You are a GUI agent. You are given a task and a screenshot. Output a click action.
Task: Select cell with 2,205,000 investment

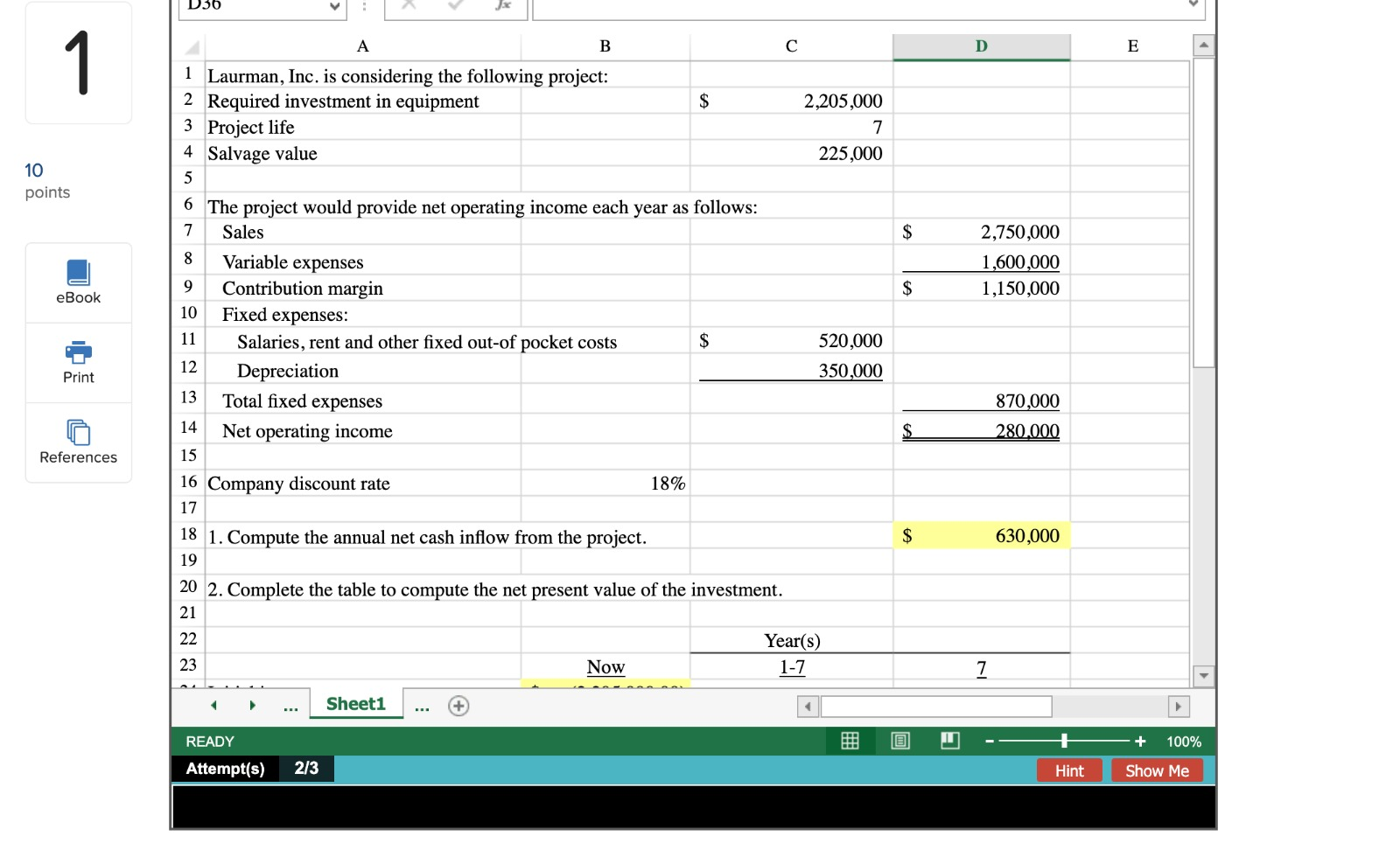click(x=792, y=101)
